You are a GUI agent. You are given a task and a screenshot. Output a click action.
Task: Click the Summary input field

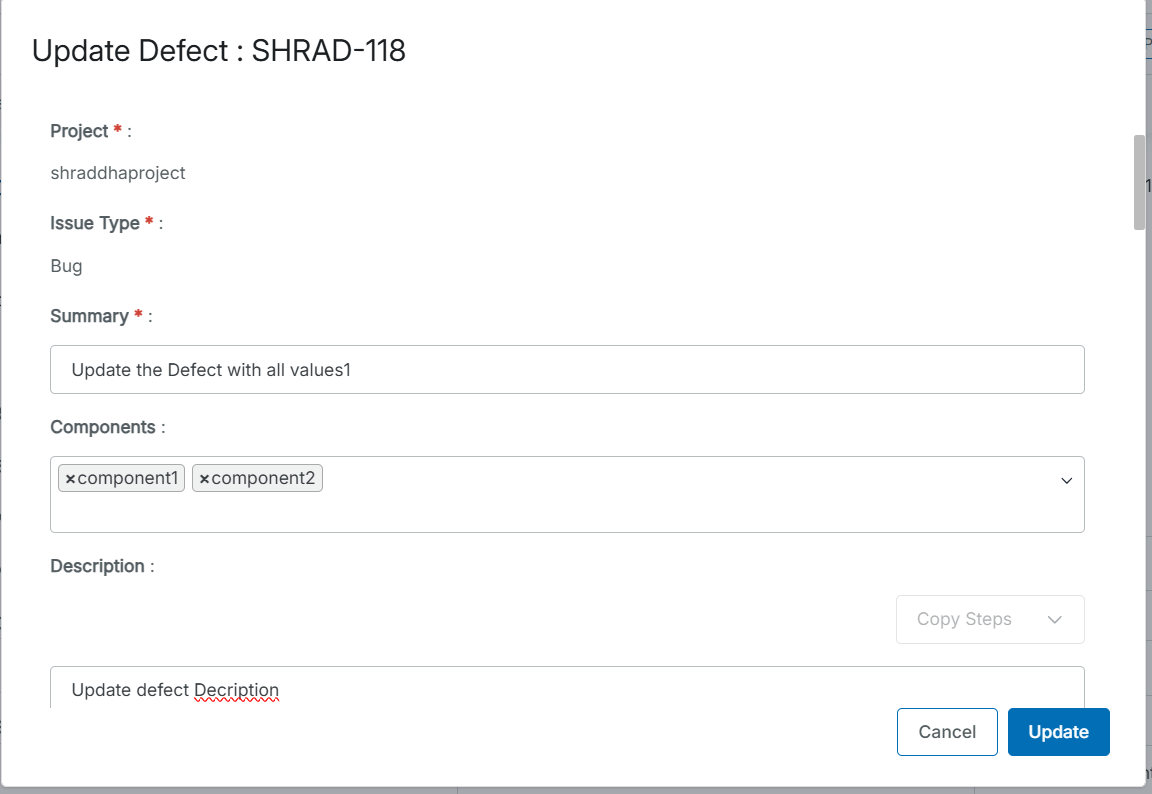[567, 369]
